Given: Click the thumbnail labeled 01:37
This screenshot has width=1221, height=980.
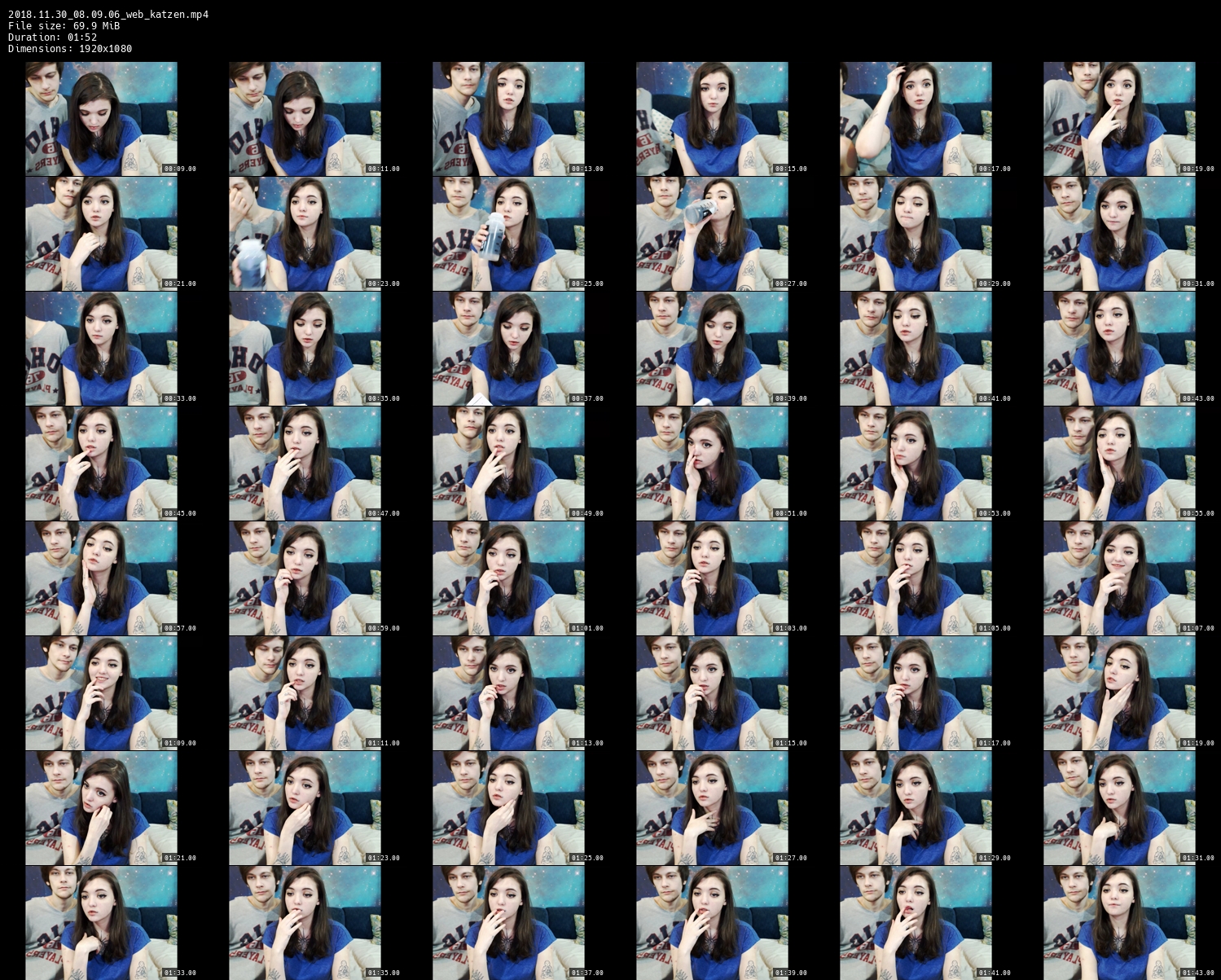Looking at the screenshot, I should coord(508,923).
